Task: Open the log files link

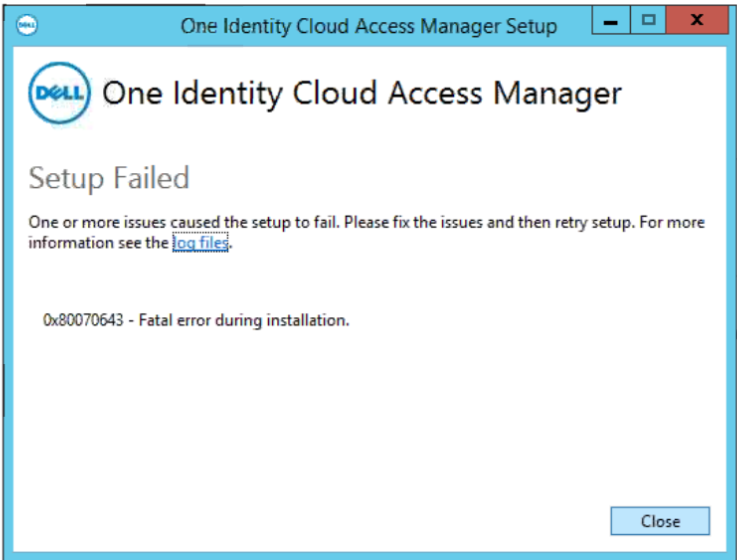Action: [200, 243]
